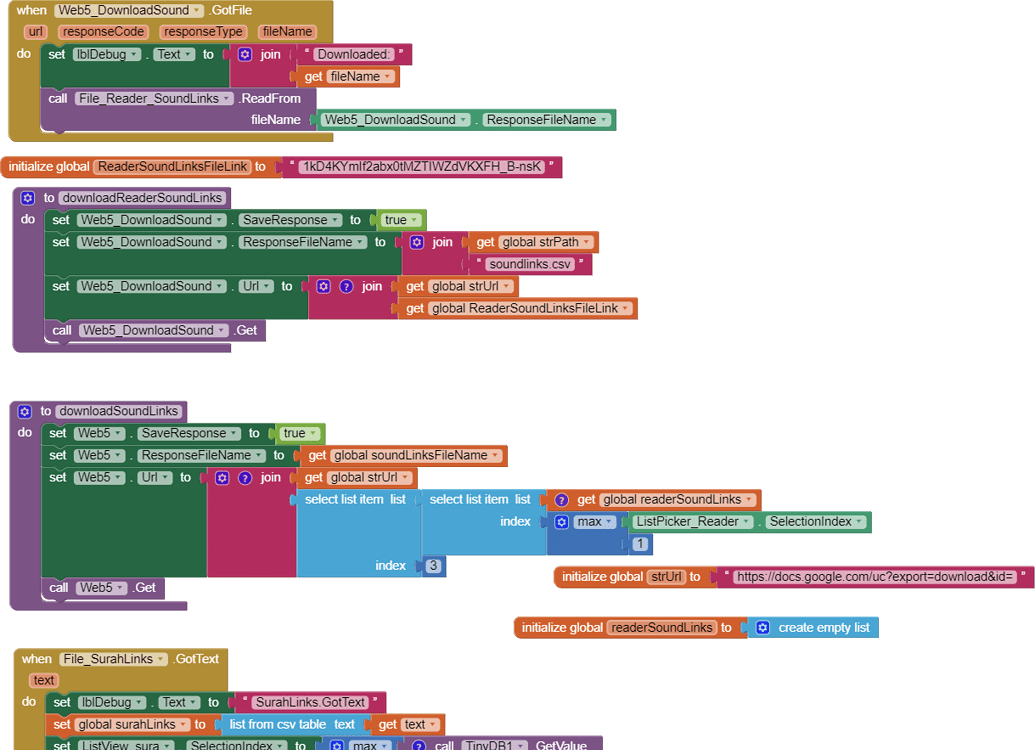Open get global soundLinksFileName dropdown
The width and height of the screenshot is (1035, 750).
coord(495,456)
